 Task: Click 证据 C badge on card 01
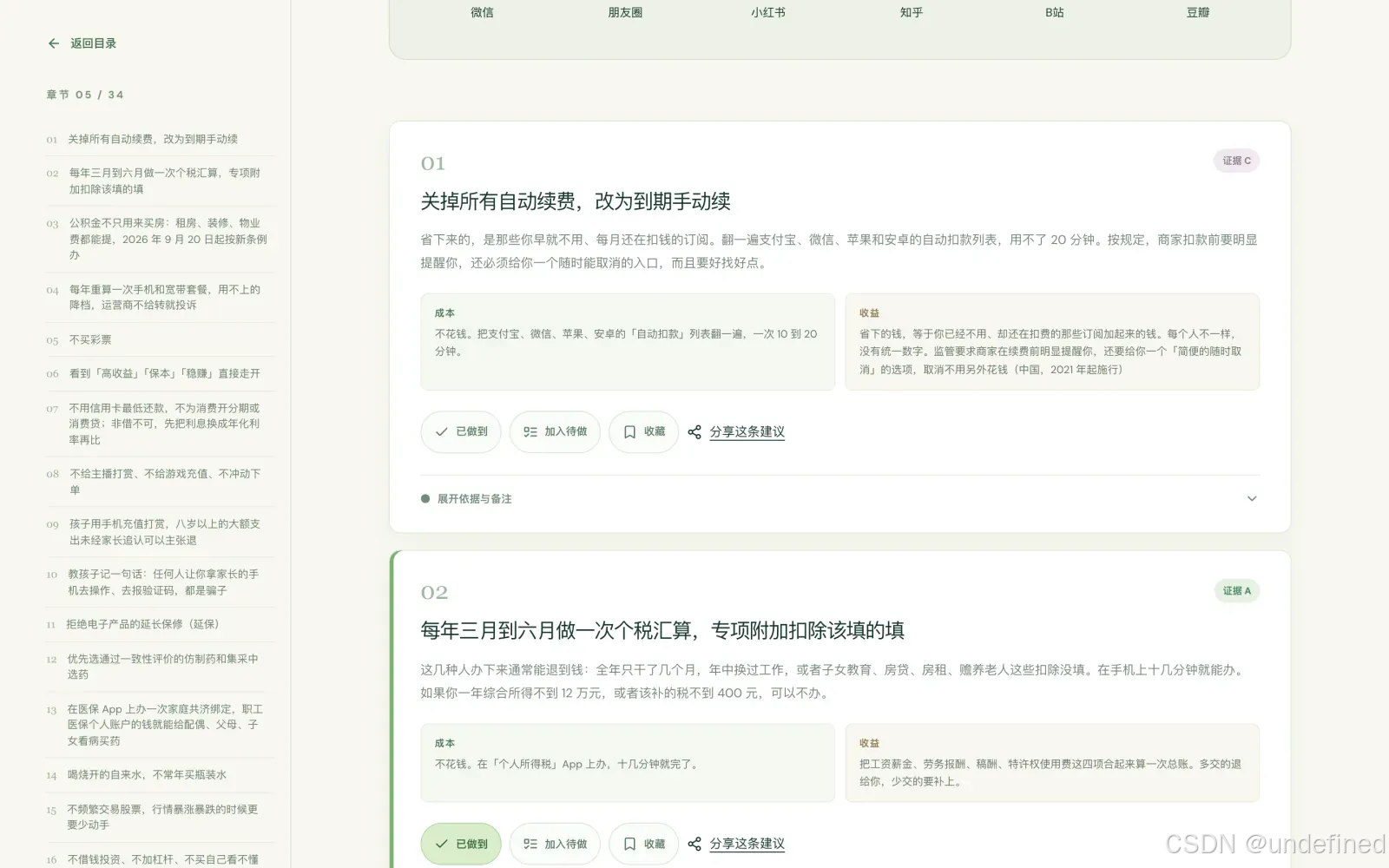[x=1236, y=161]
